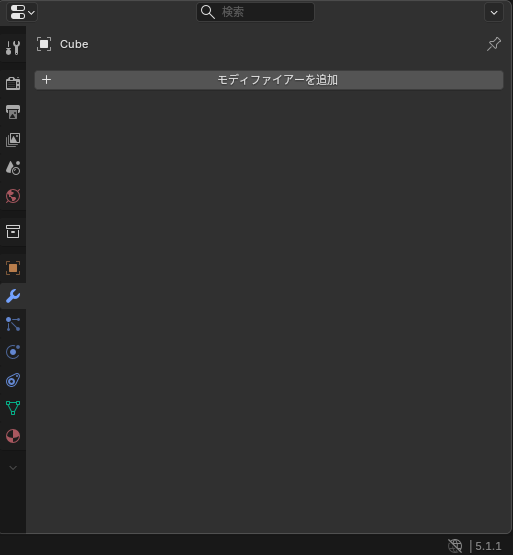The width and height of the screenshot is (513, 555).
Task: Open the Output properties tab
Action: [x=13, y=112]
